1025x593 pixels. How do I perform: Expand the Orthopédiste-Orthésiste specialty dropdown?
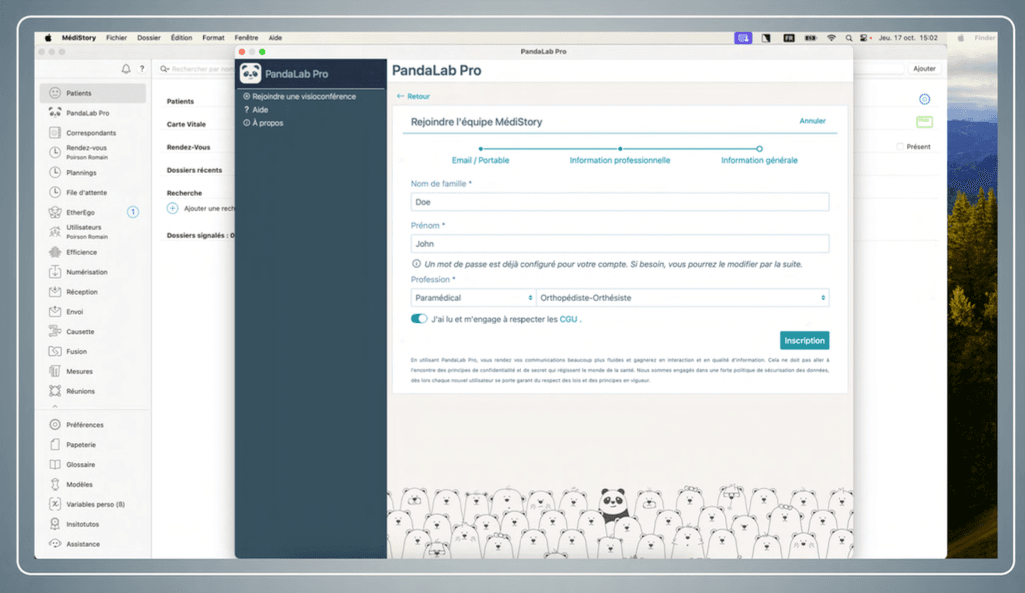[683, 298]
